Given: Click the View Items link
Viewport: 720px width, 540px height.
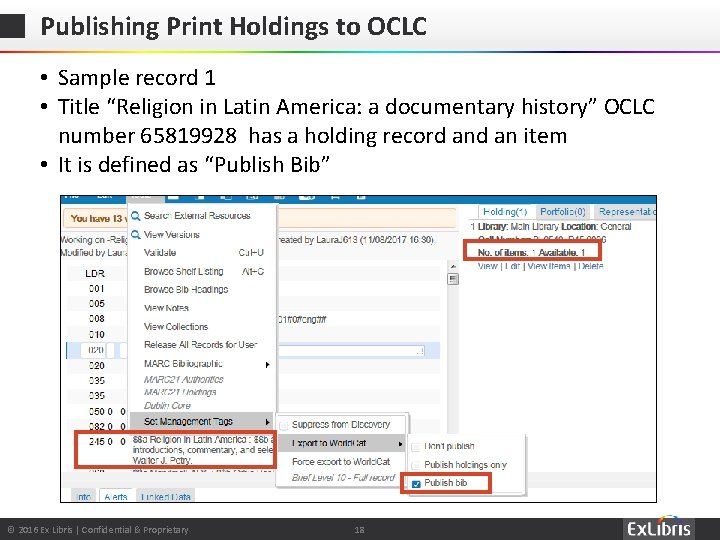Looking at the screenshot, I should pyautogui.click(x=549, y=266).
